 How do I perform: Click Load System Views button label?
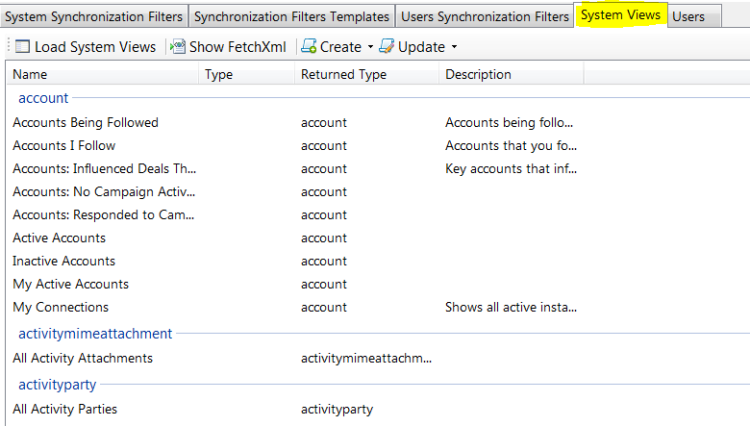click(95, 47)
